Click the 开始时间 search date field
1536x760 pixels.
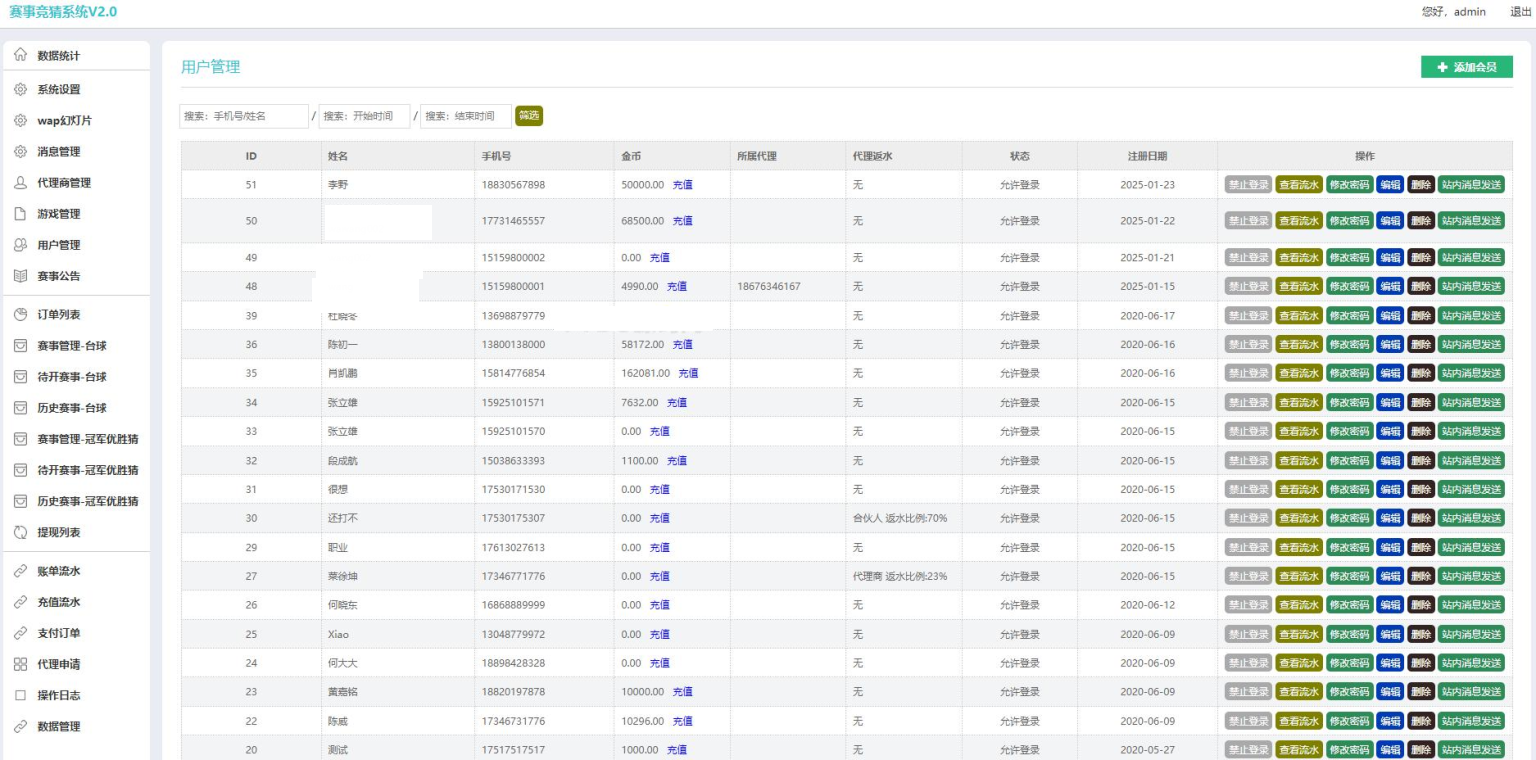[365, 116]
